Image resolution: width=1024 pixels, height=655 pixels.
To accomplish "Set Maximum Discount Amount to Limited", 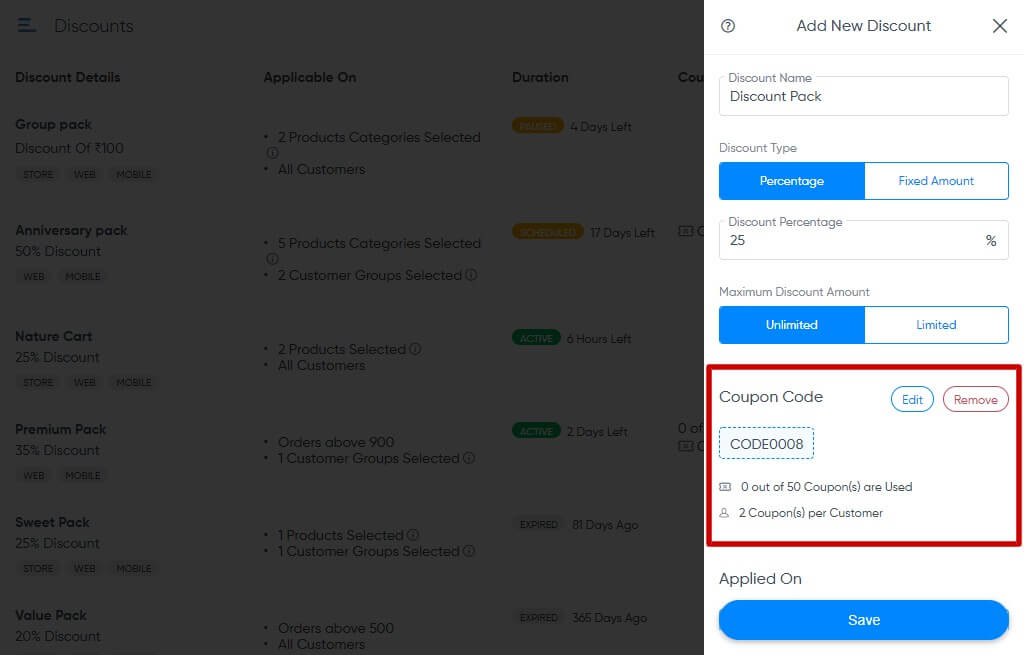I will tap(936, 325).
